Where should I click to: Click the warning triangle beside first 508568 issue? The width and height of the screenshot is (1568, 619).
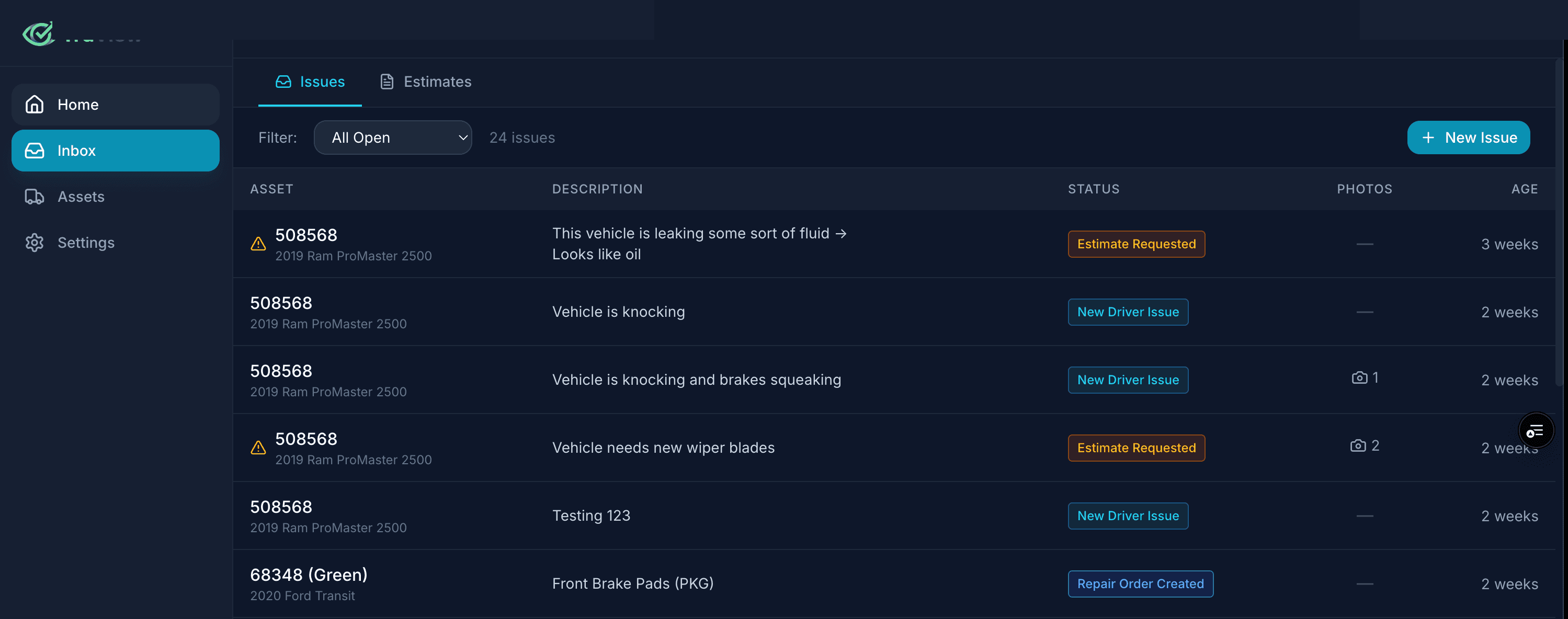coord(258,245)
